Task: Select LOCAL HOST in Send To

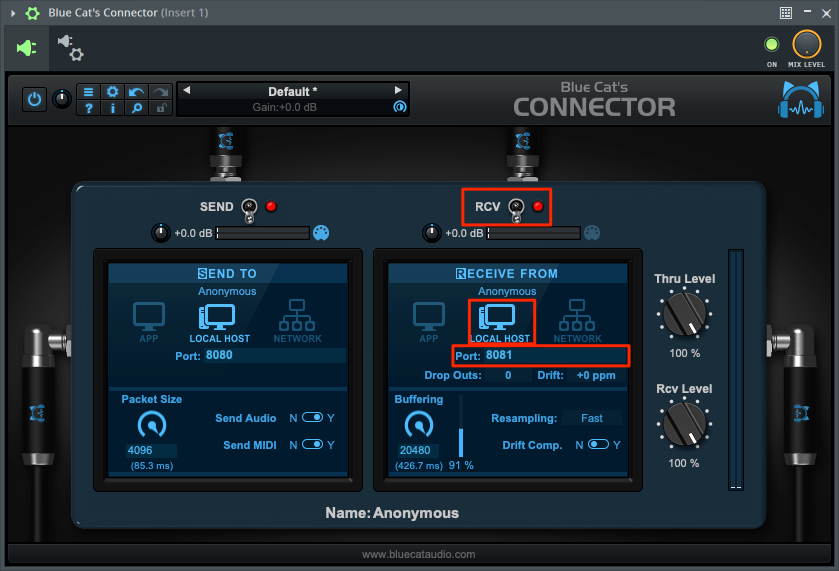Action: pos(219,323)
